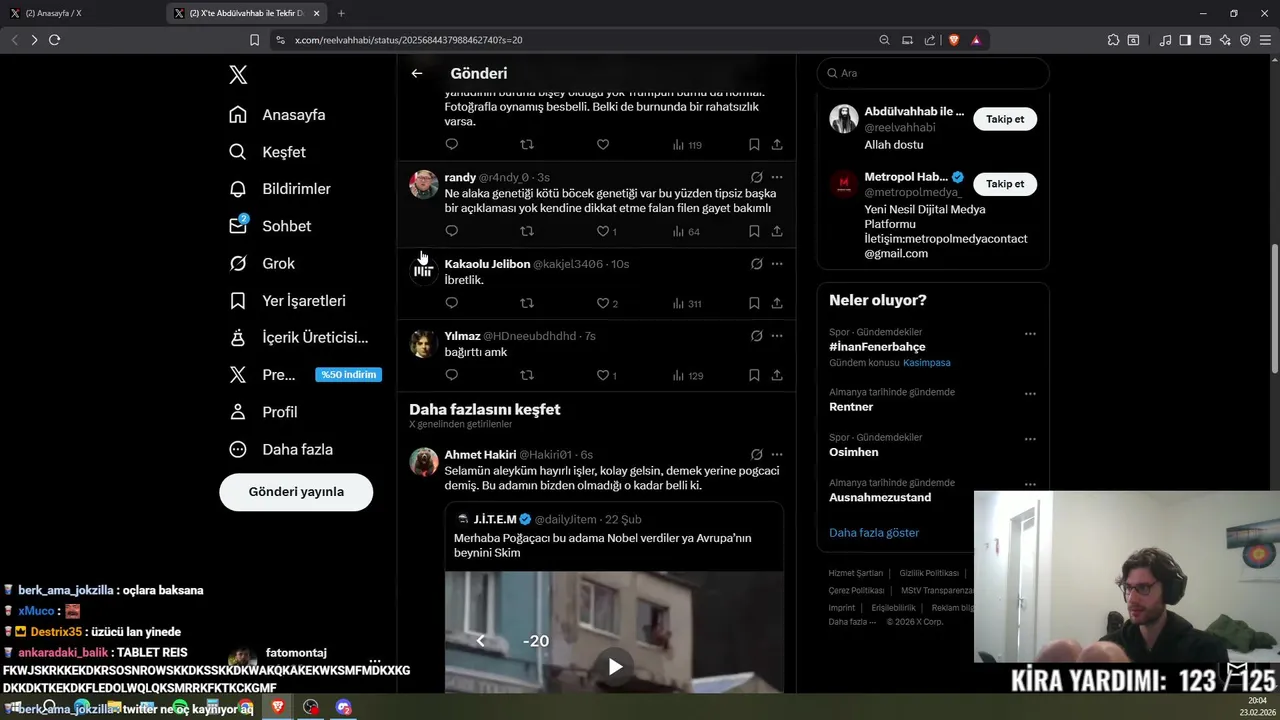The height and width of the screenshot is (720, 1280).
Task: Go back with the Gönderi back arrow
Action: (x=417, y=73)
